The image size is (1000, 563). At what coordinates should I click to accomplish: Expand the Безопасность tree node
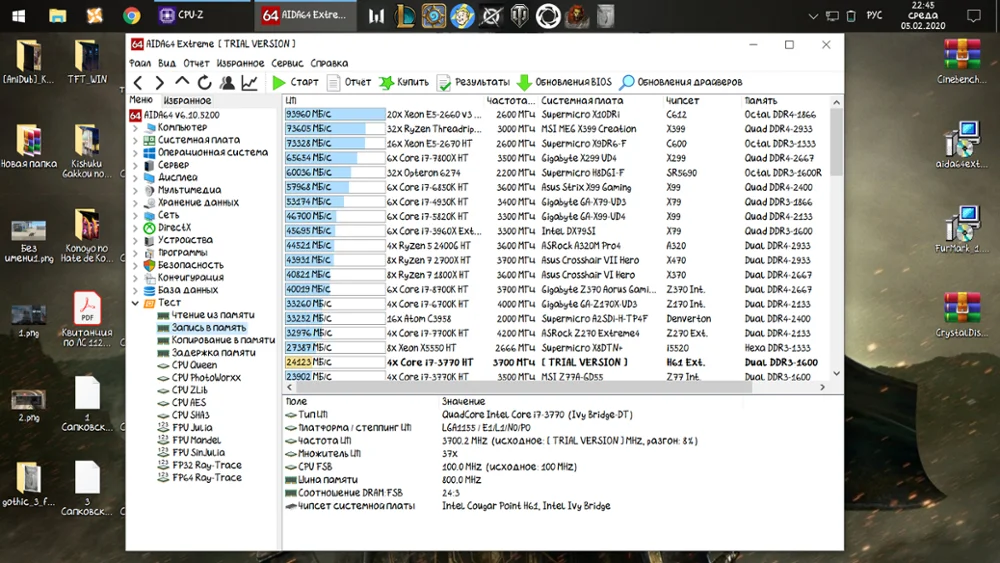[x=135, y=265]
